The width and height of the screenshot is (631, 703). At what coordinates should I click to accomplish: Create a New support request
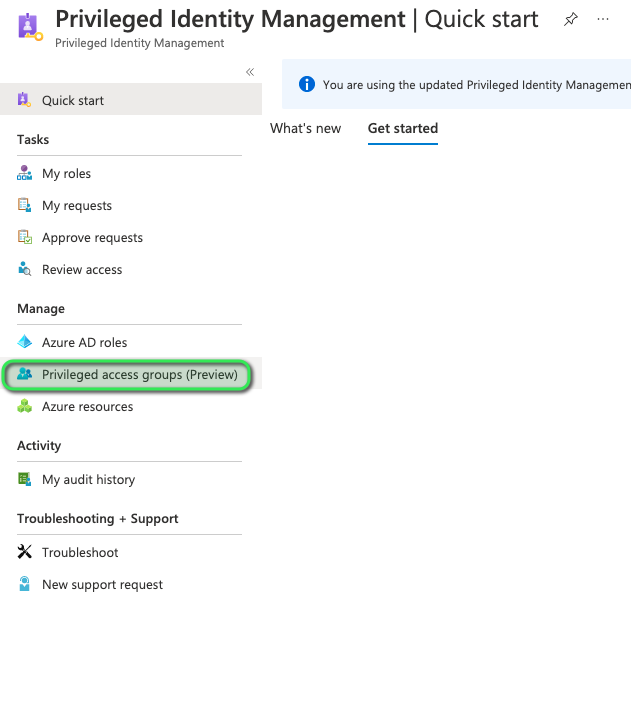click(x=102, y=585)
